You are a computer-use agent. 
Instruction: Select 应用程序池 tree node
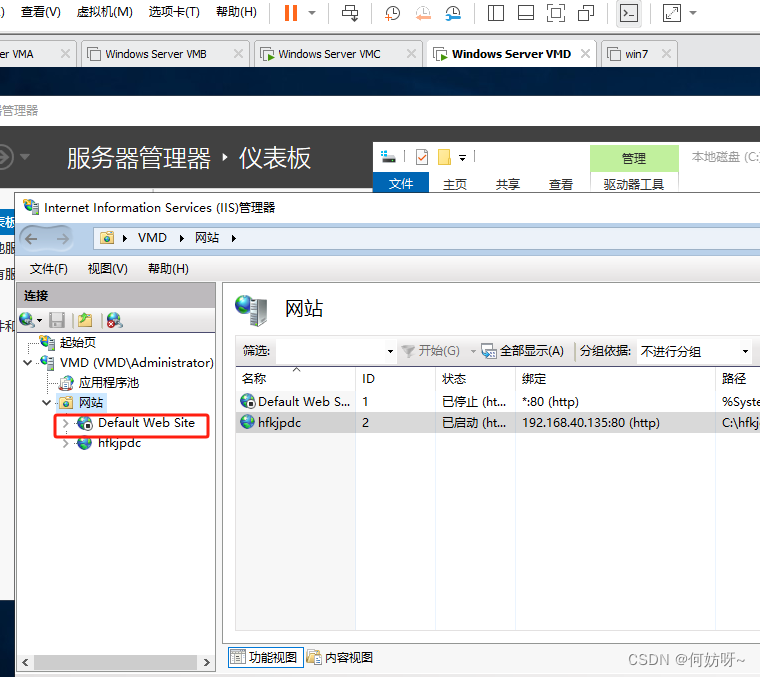(x=109, y=383)
